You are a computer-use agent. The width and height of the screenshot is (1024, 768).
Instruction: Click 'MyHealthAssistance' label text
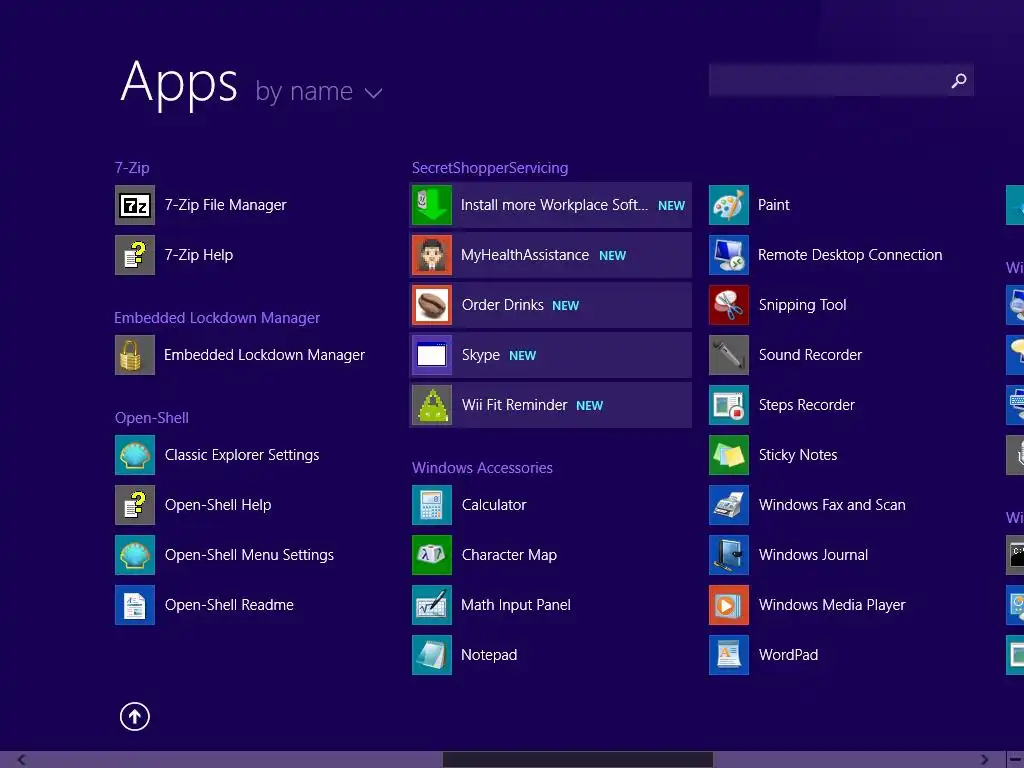[524, 255]
